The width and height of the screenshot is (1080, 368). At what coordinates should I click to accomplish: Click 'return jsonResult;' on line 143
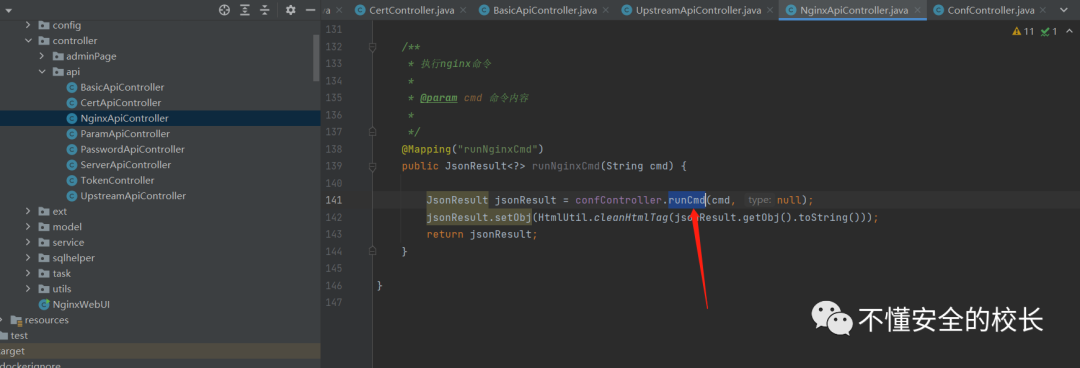pos(481,234)
